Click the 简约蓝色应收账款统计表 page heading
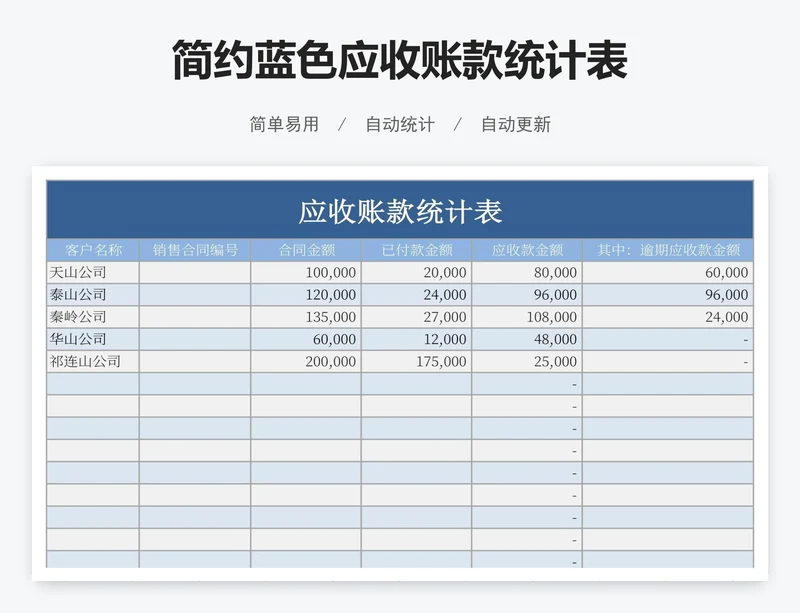Screen dimensions: 800x613 pos(400,61)
